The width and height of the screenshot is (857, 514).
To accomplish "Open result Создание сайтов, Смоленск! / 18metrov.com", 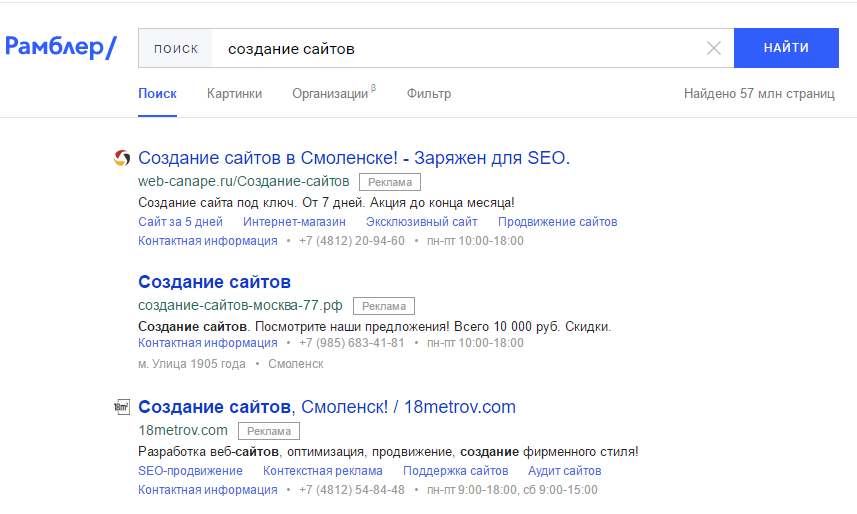I will (x=327, y=407).
